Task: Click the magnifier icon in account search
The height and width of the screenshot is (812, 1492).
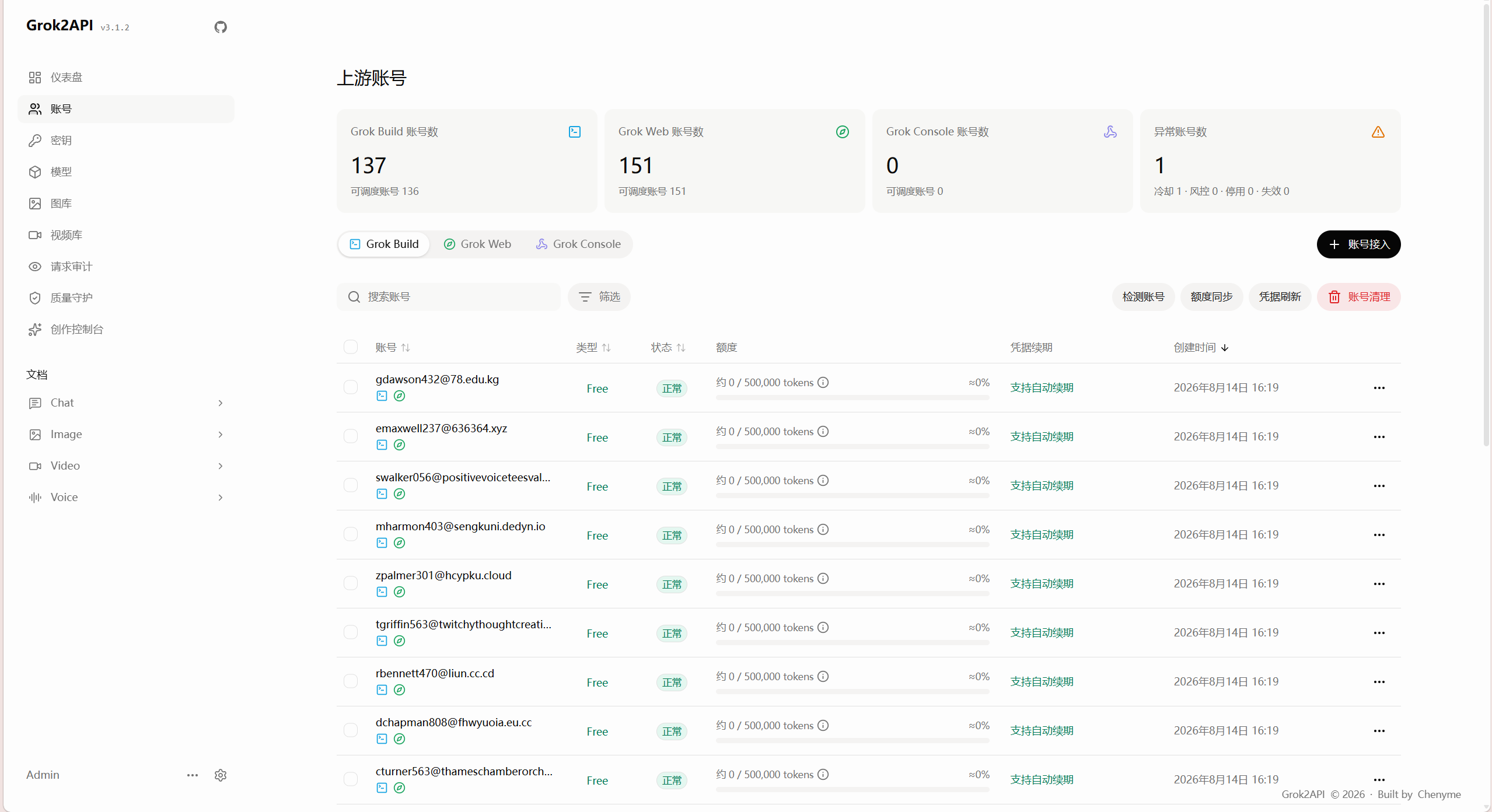Action: tap(354, 297)
